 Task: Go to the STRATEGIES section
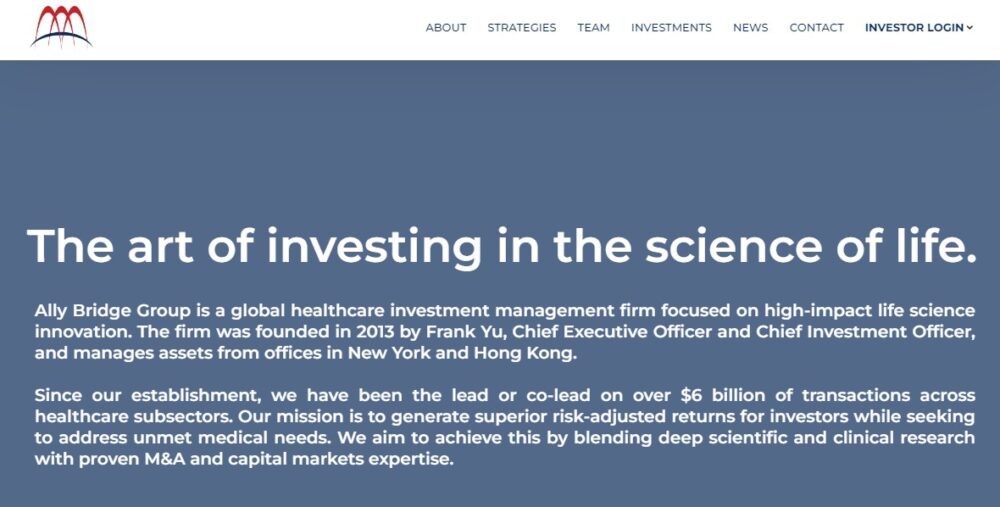(522, 27)
